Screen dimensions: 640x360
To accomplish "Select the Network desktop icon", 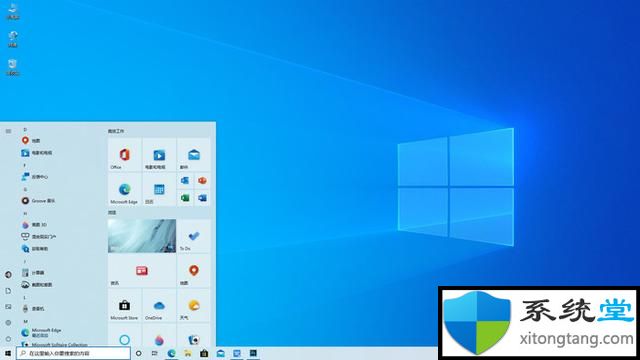I will click(13, 39).
